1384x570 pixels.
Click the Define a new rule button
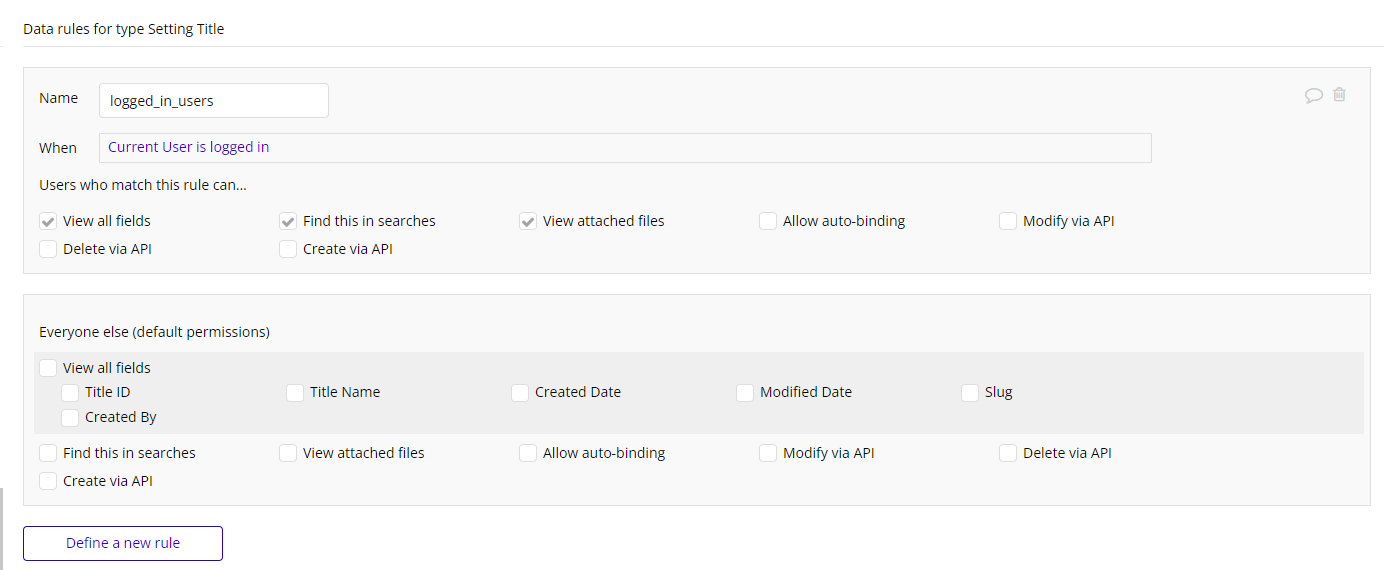tap(123, 543)
